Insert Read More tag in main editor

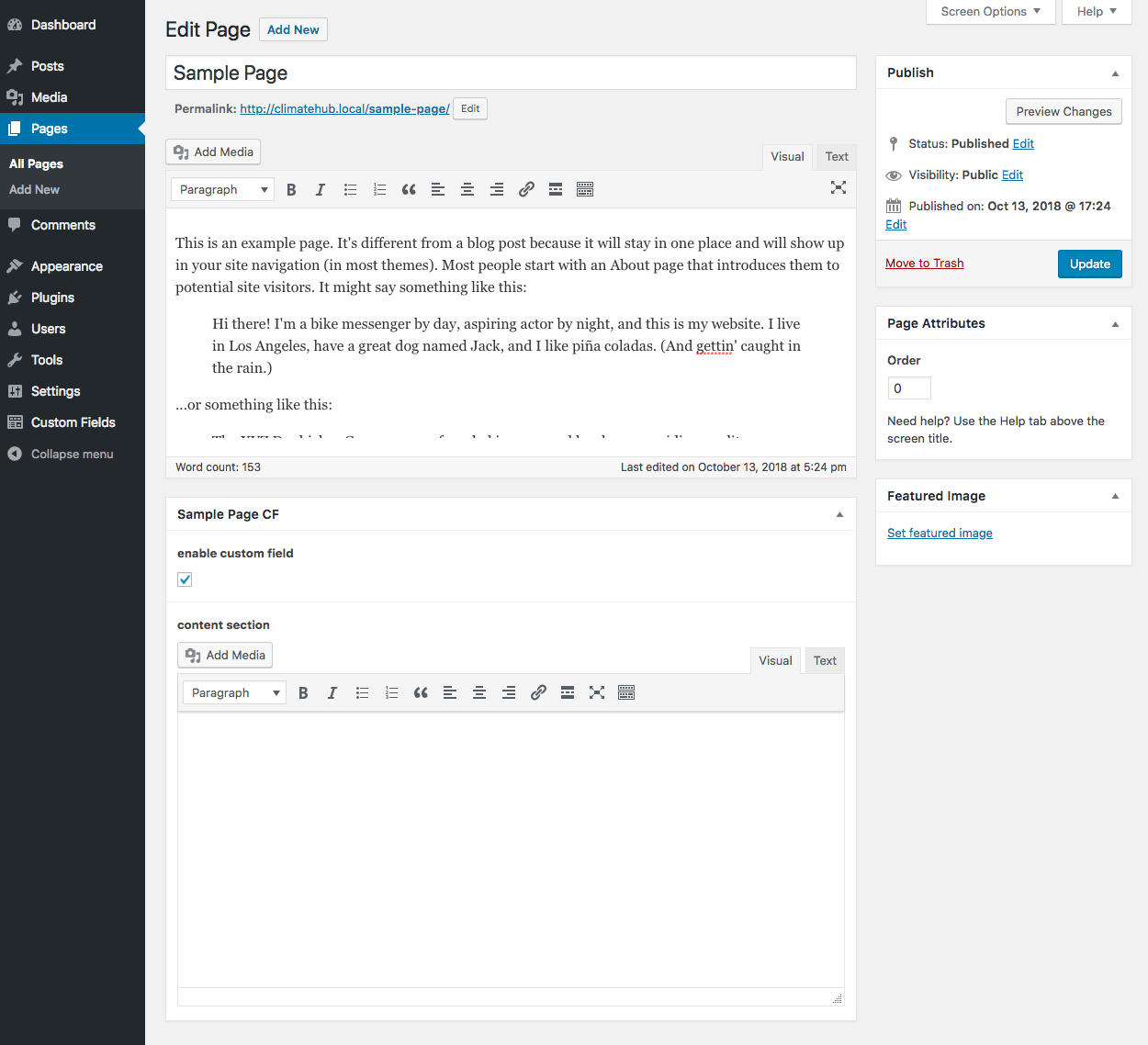click(x=556, y=189)
